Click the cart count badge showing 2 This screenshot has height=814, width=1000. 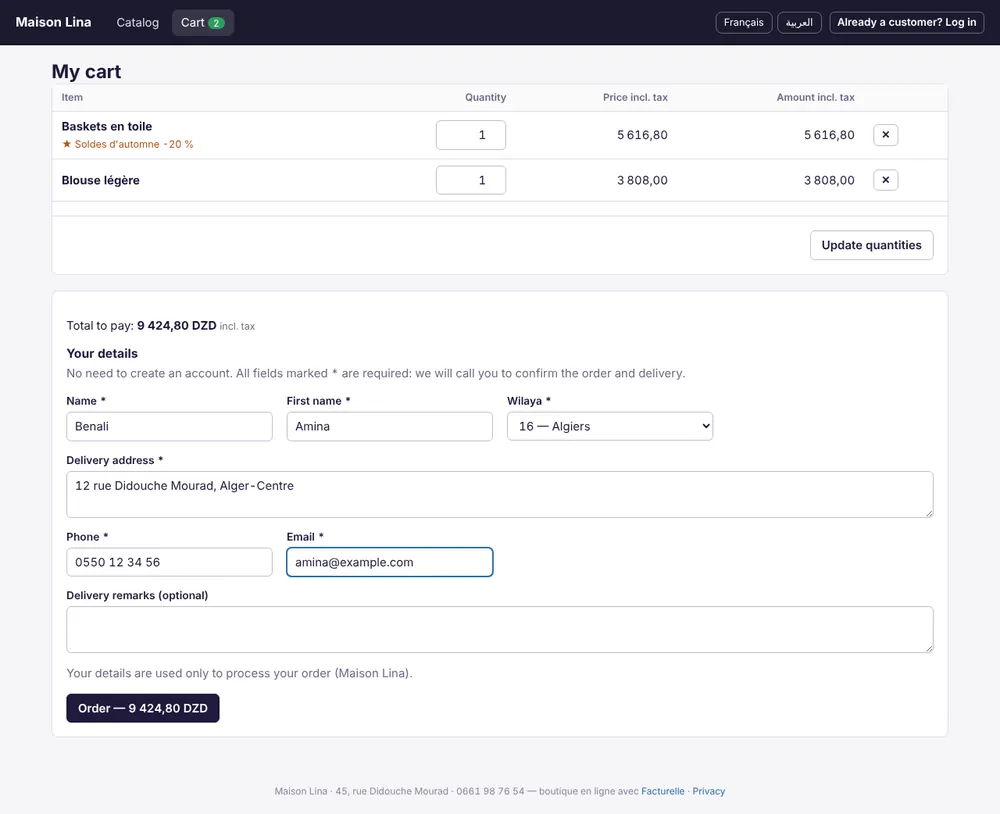[216, 23]
